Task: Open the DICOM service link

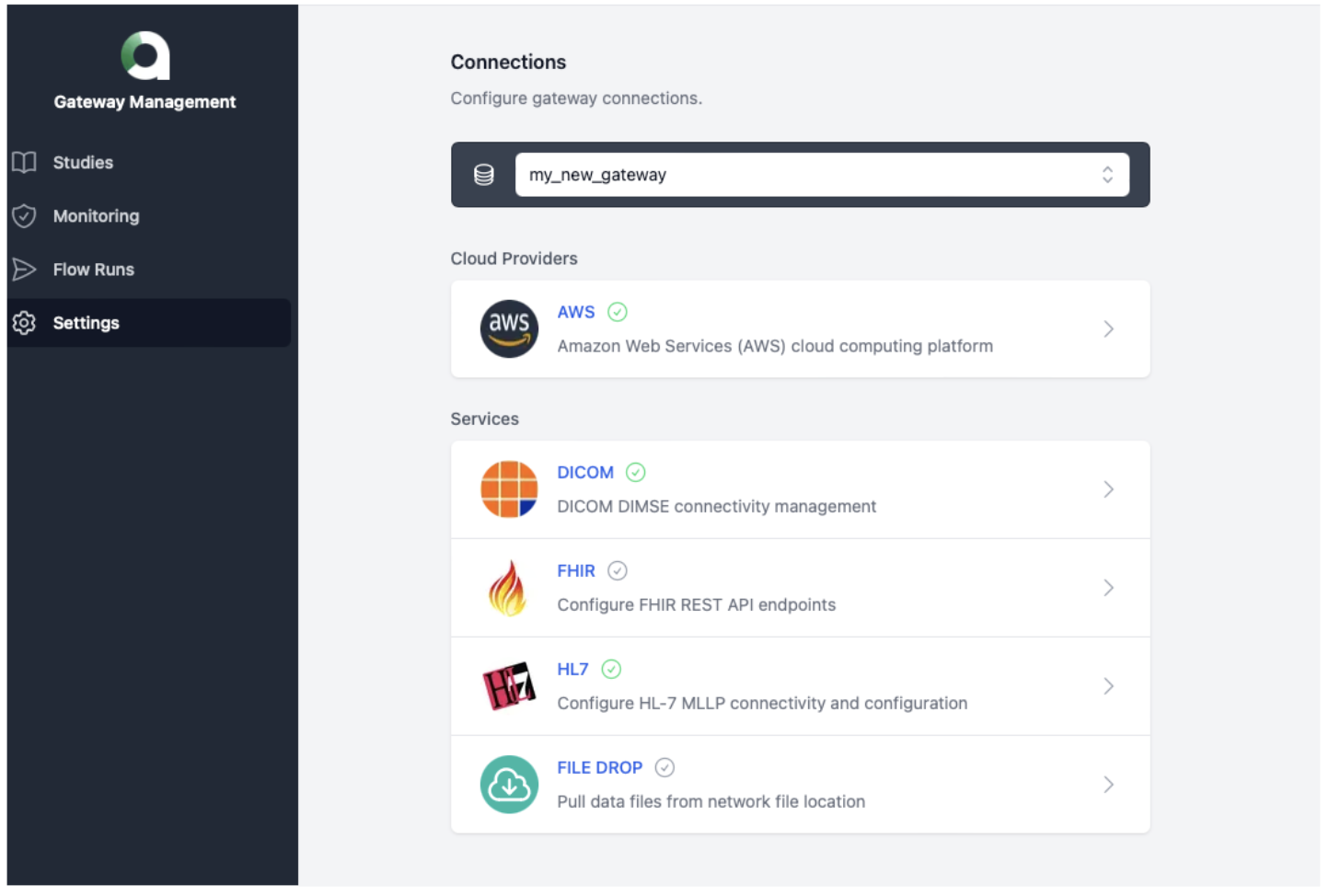Action: pos(585,472)
